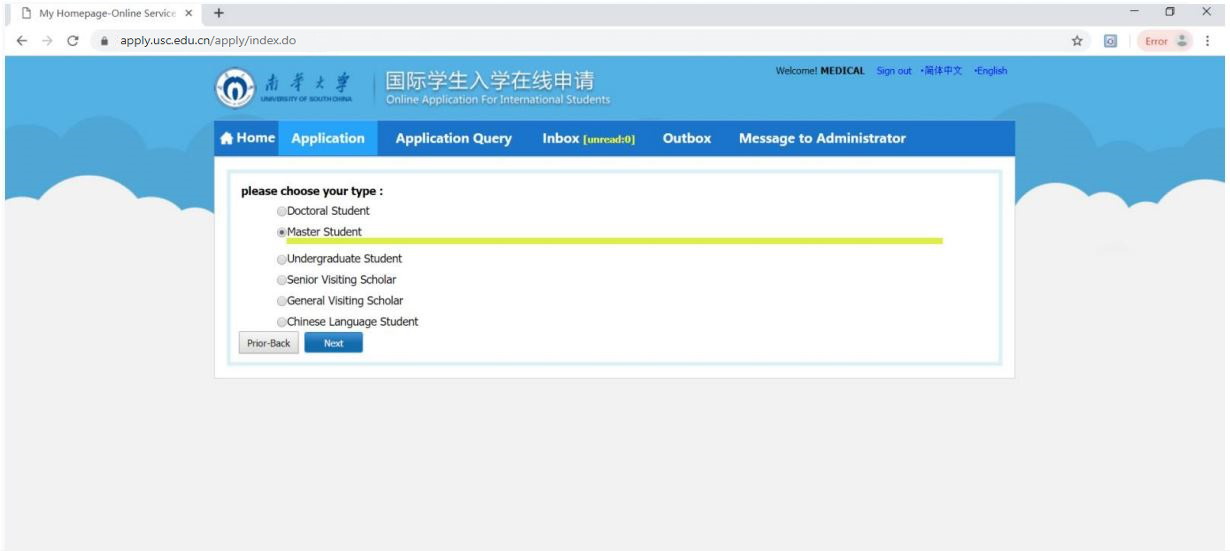Image resolution: width=1230 pixels, height=551 pixels.
Task: Choose Senior Visiting Scholar option
Action: [281, 280]
